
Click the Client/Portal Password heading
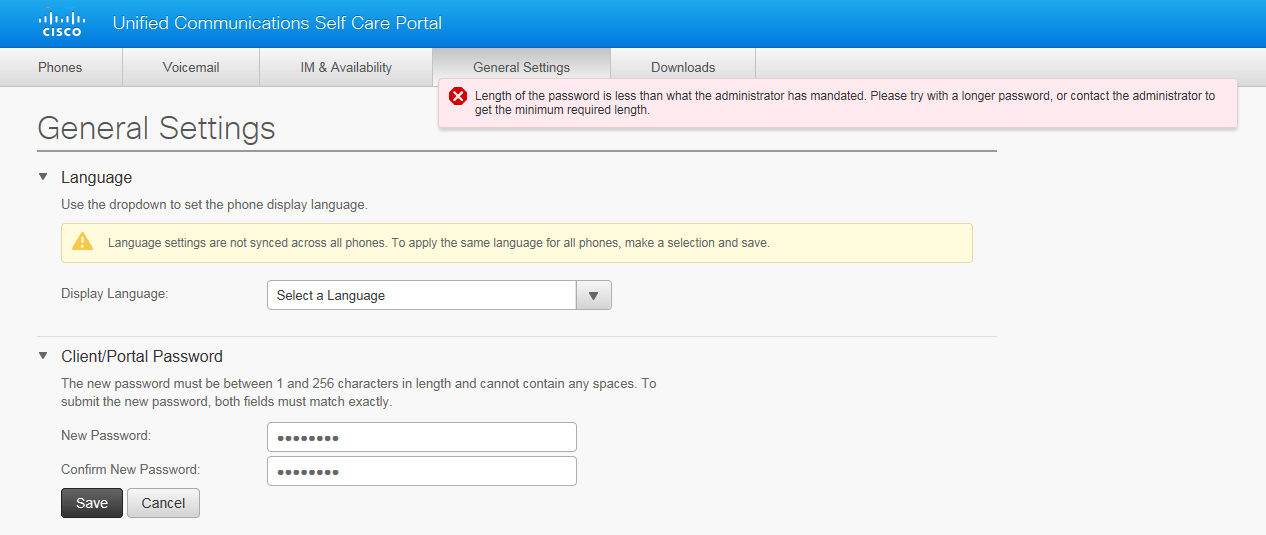tap(142, 356)
